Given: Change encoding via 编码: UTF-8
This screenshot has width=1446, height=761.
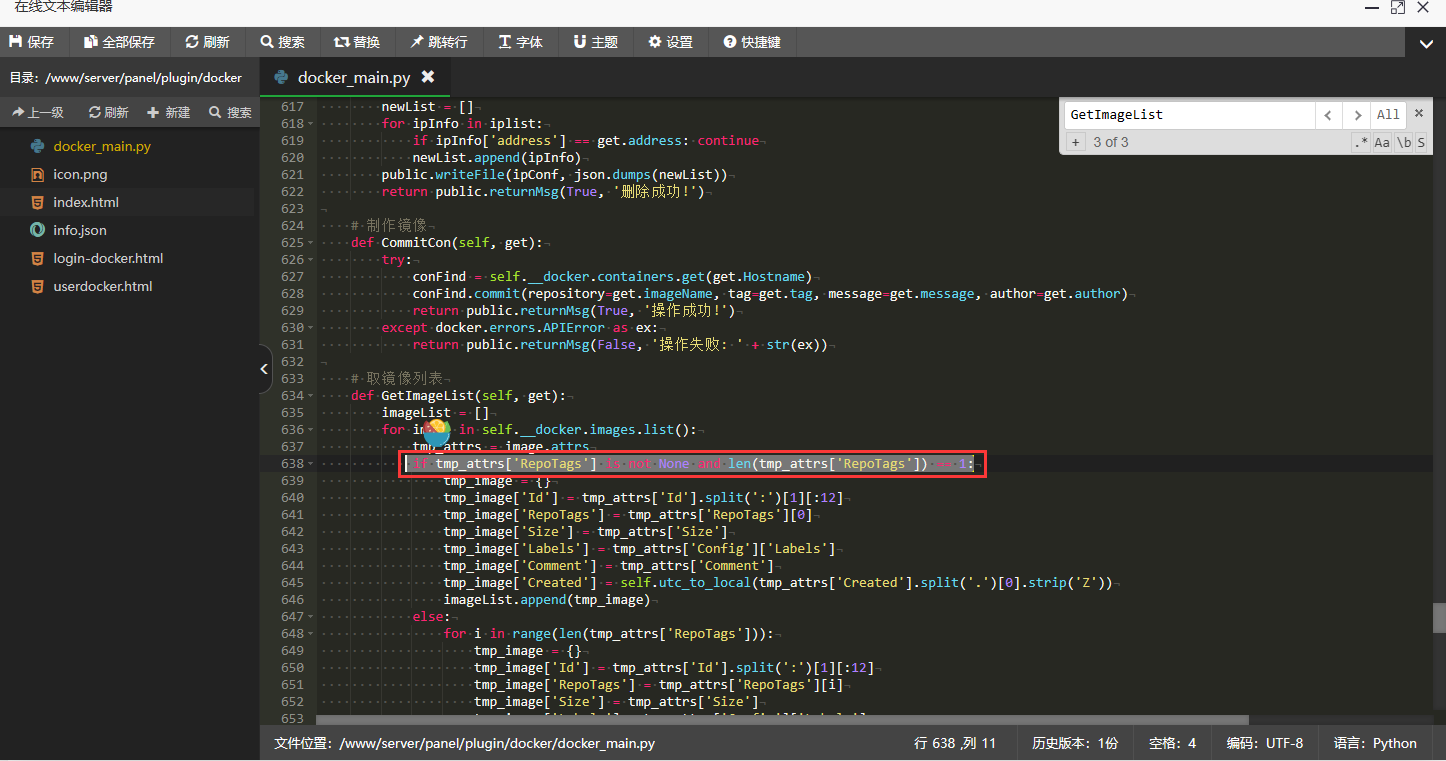Looking at the screenshot, I should [x=1265, y=743].
